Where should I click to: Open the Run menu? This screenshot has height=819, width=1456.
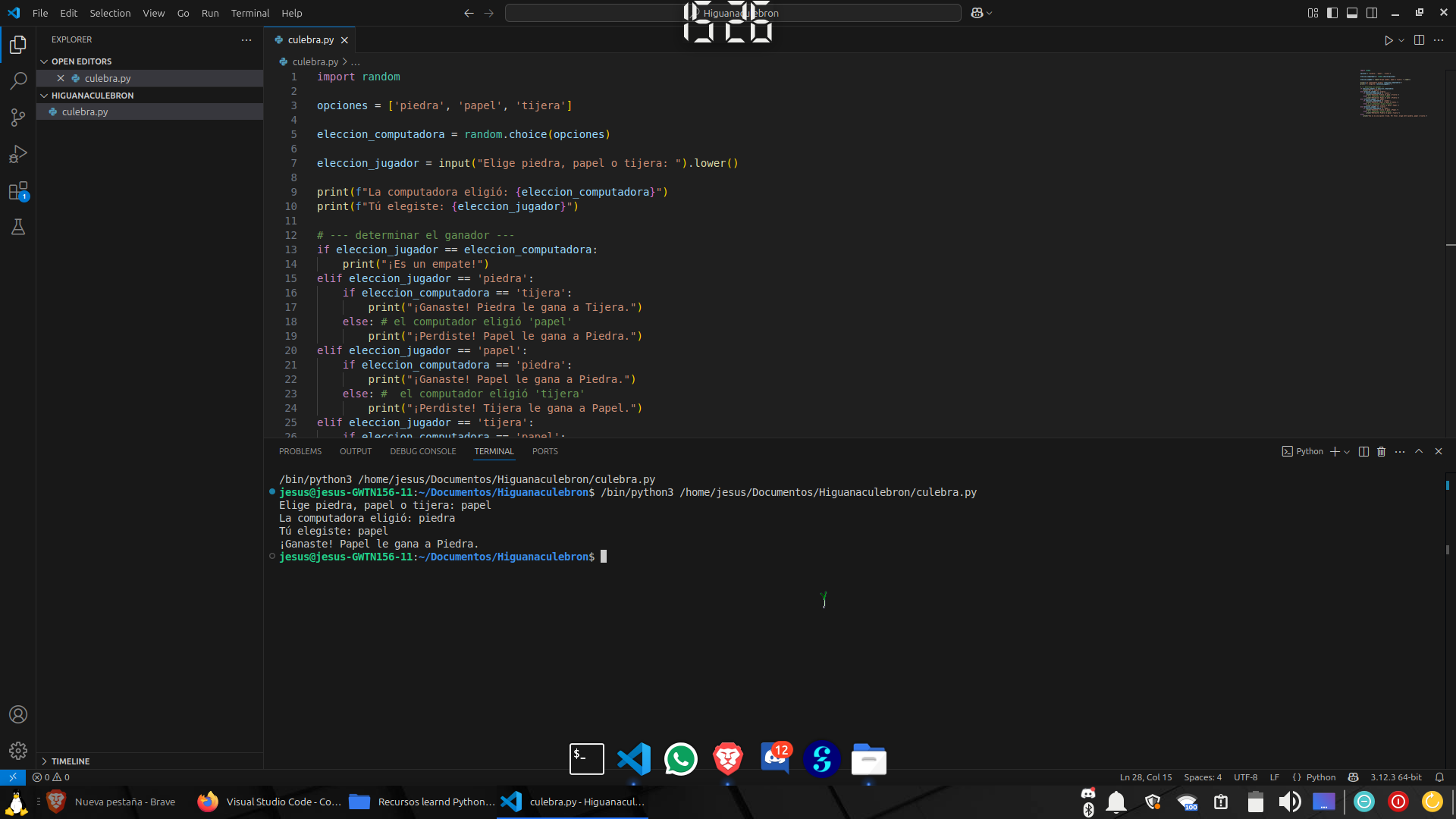tap(210, 13)
